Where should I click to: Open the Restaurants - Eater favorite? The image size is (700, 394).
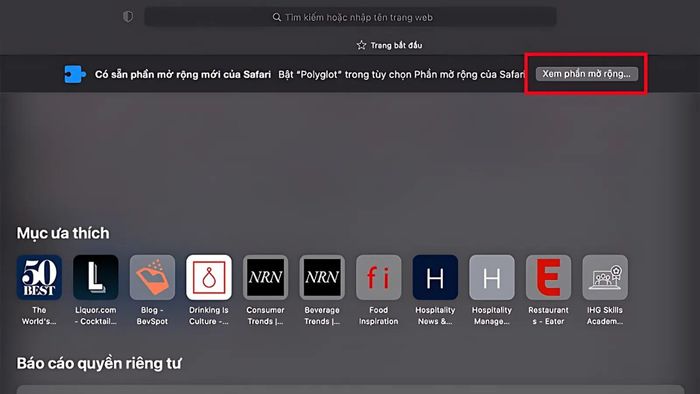[548, 277]
